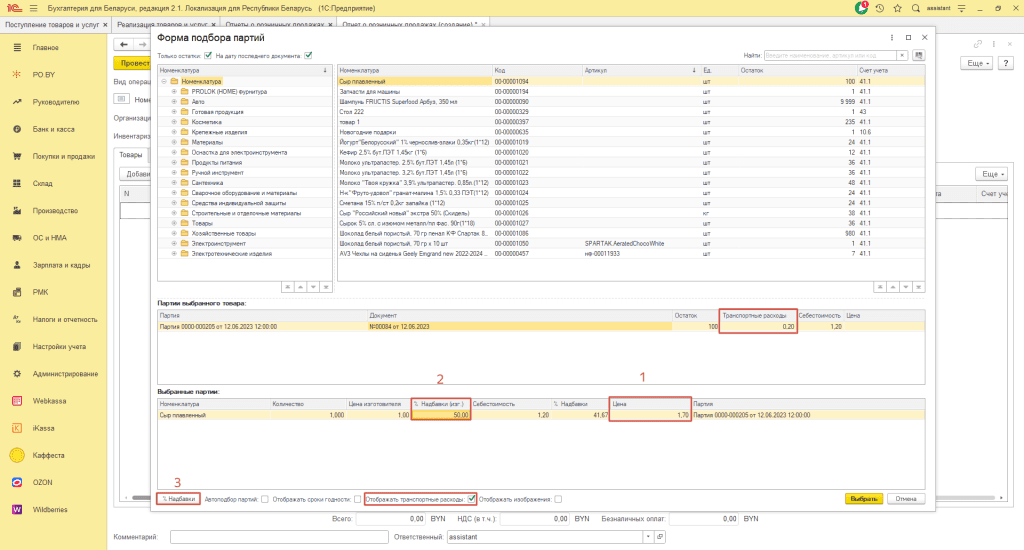This screenshot has height=550, width=1024.
Task: Open the Настройки учета icon
Action: coord(17,347)
